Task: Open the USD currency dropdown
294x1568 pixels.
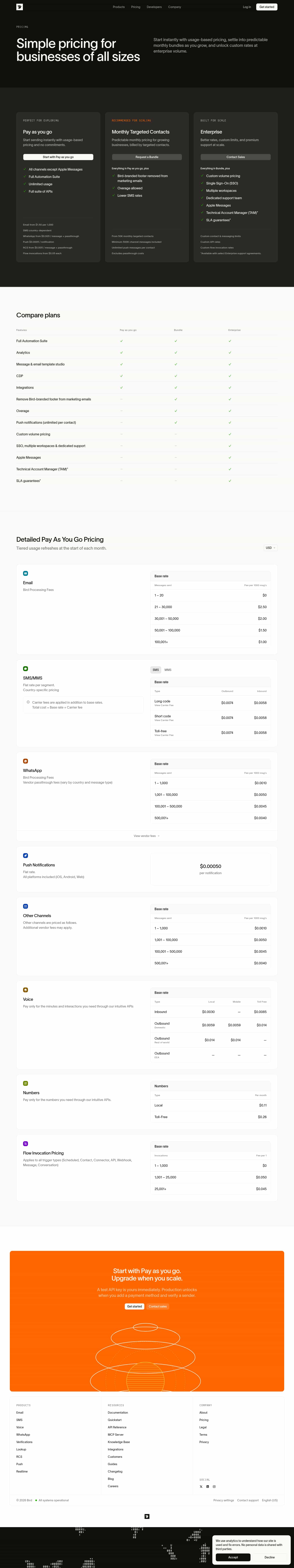Action: click(270, 548)
